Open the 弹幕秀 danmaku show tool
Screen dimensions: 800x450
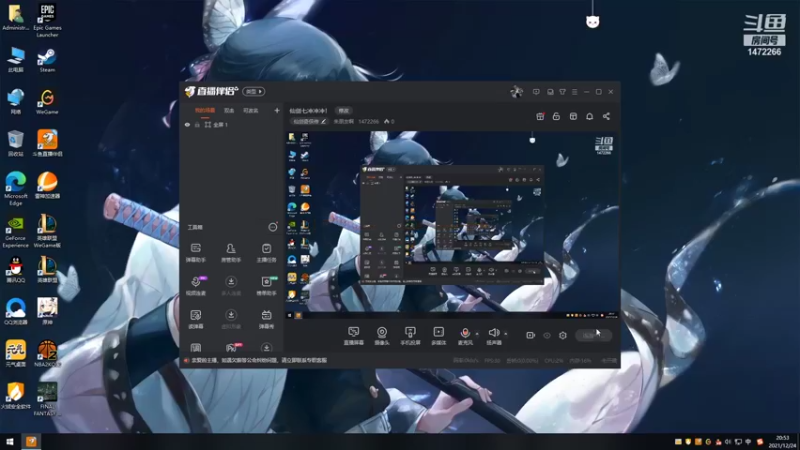(x=266, y=318)
